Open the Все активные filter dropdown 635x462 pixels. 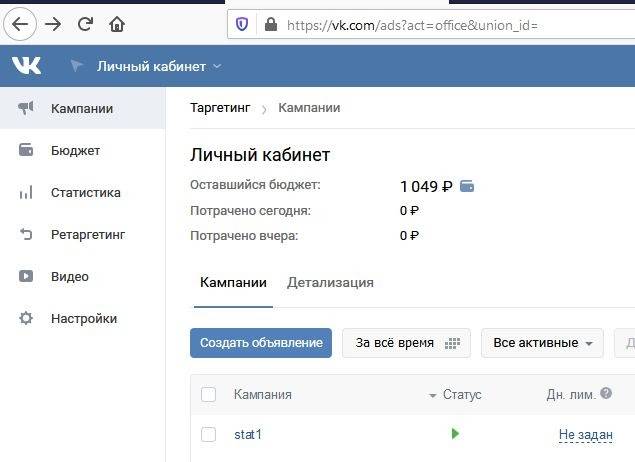point(543,343)
